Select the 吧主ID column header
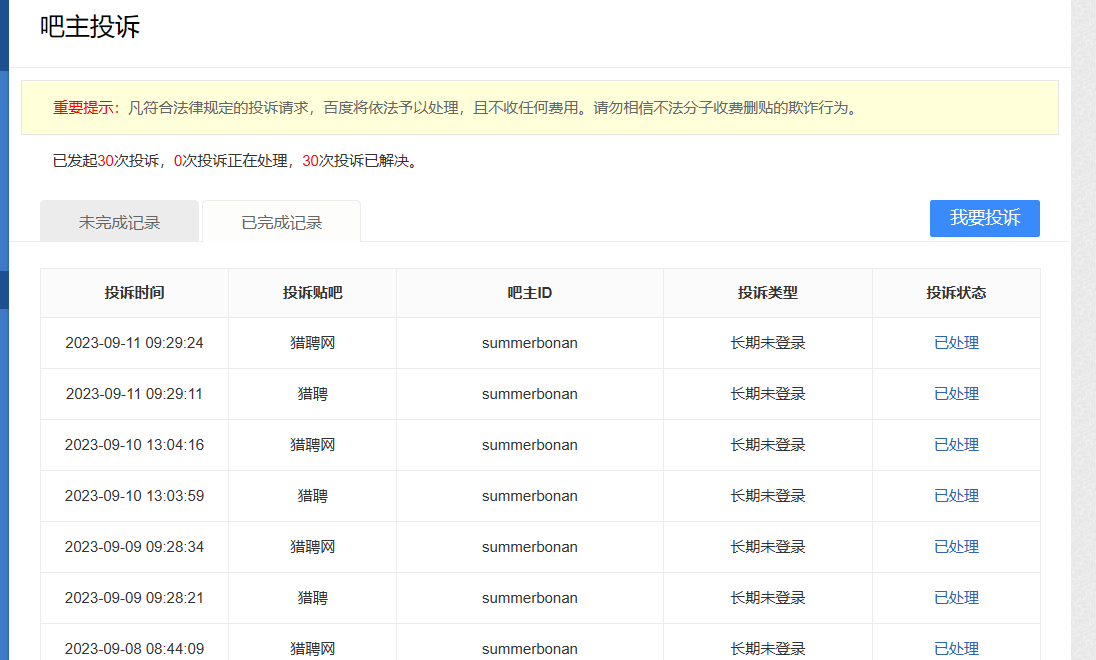The width and height of the screenshot is (1096, 660). (529, 293)
